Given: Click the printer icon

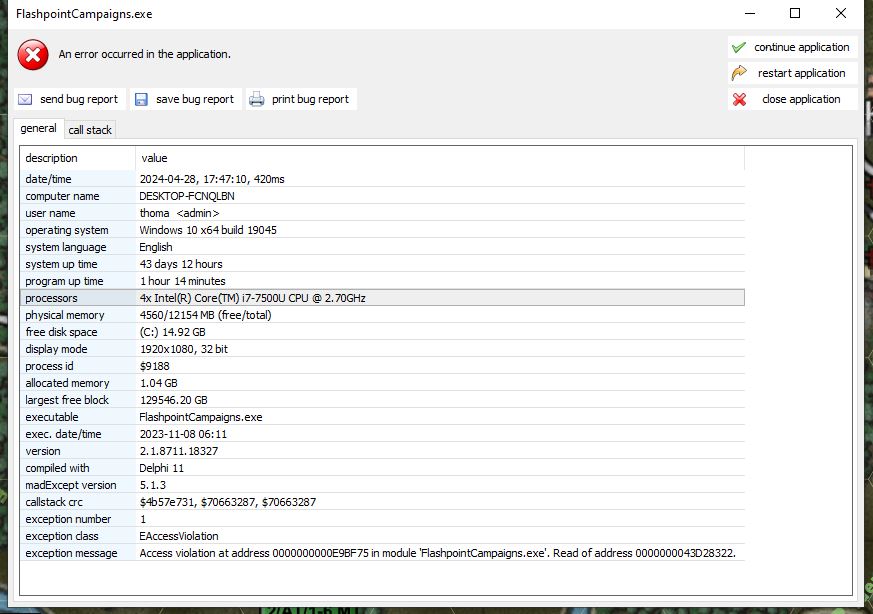Looking at the screenshot, I should click(x=257, y=100).
